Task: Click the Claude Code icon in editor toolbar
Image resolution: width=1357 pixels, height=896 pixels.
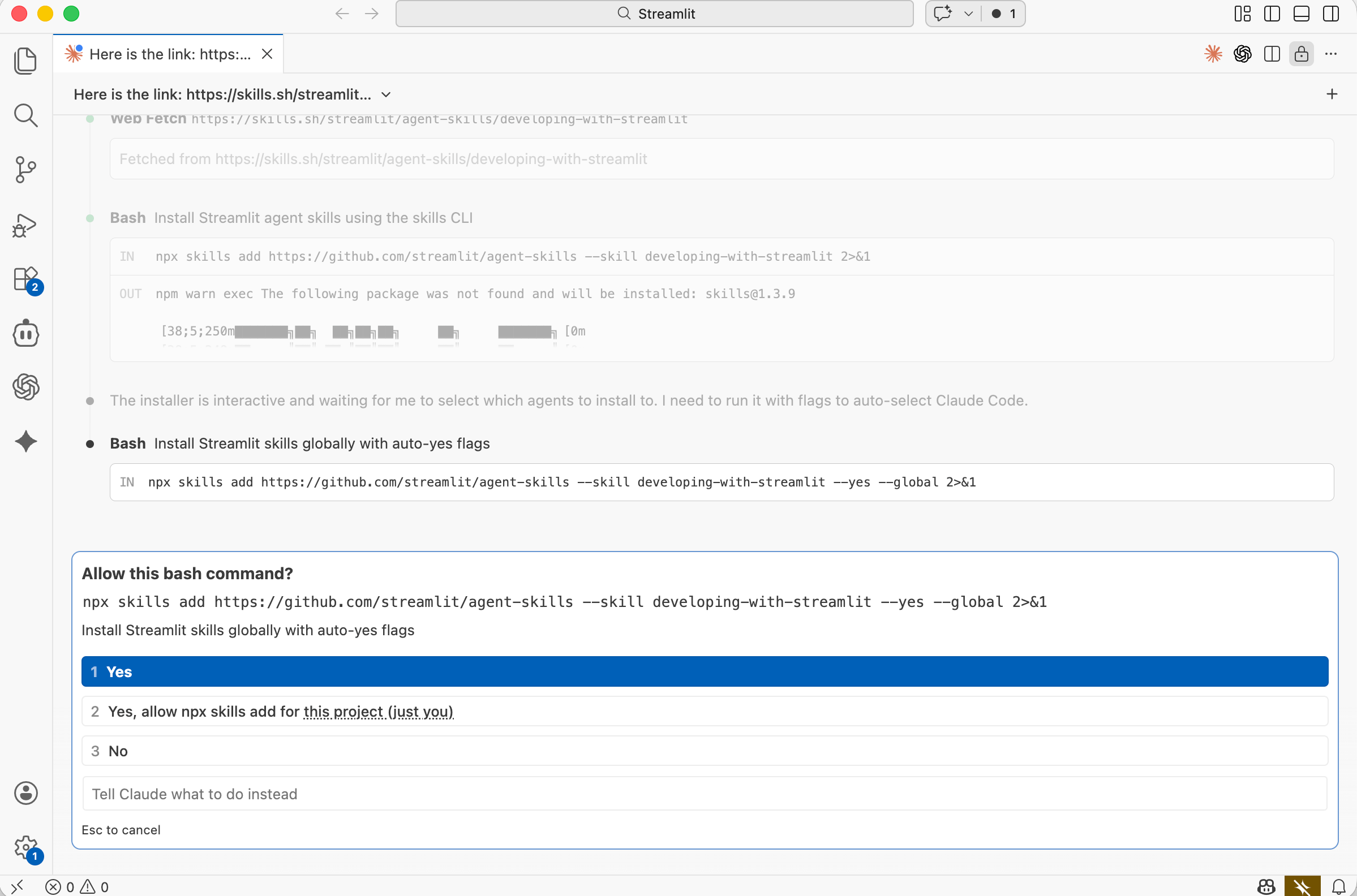Action: click(1213, 54)
